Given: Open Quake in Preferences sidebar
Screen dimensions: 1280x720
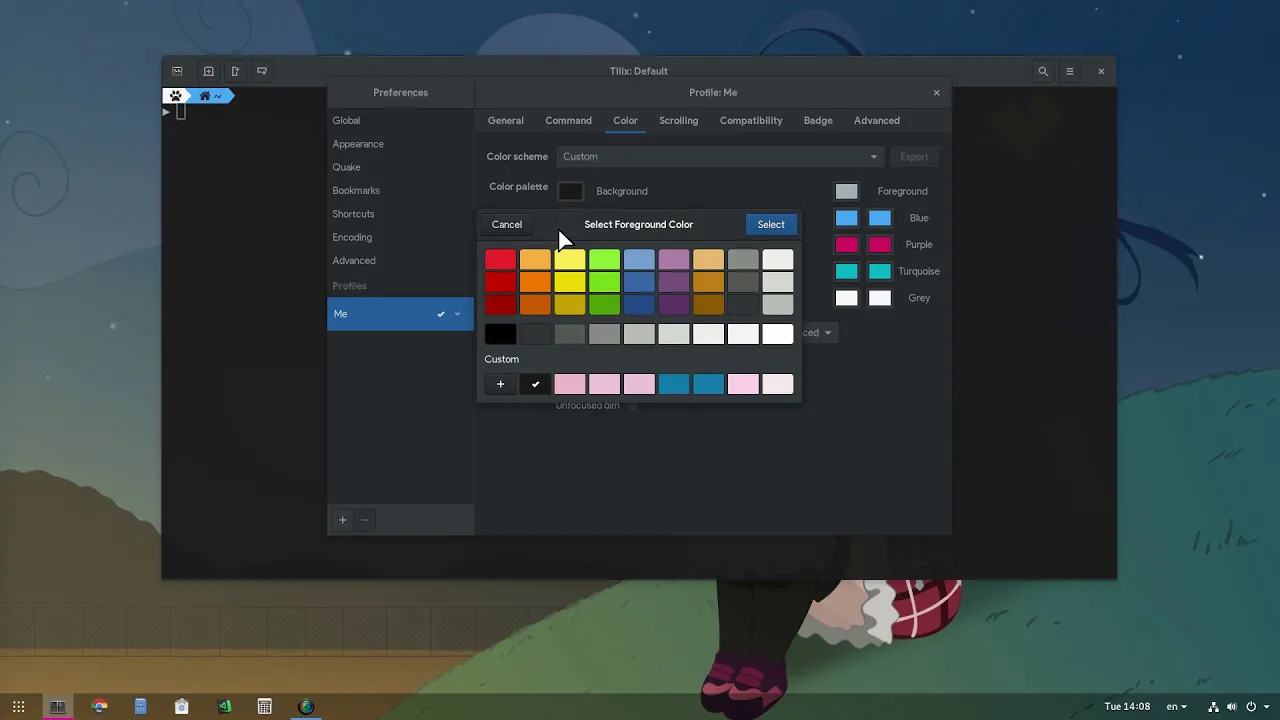Looking at the screenshot, I should pyautogui.click(x=400, y=167).
